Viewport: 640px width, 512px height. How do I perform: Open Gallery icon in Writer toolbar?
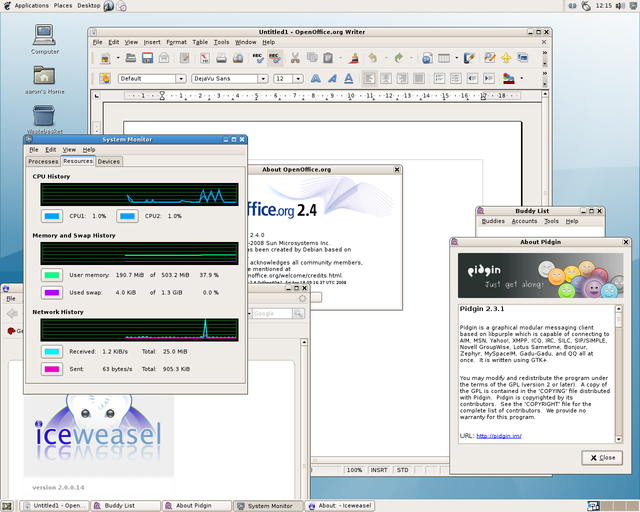pyautogui.click(x=523, y=58)
